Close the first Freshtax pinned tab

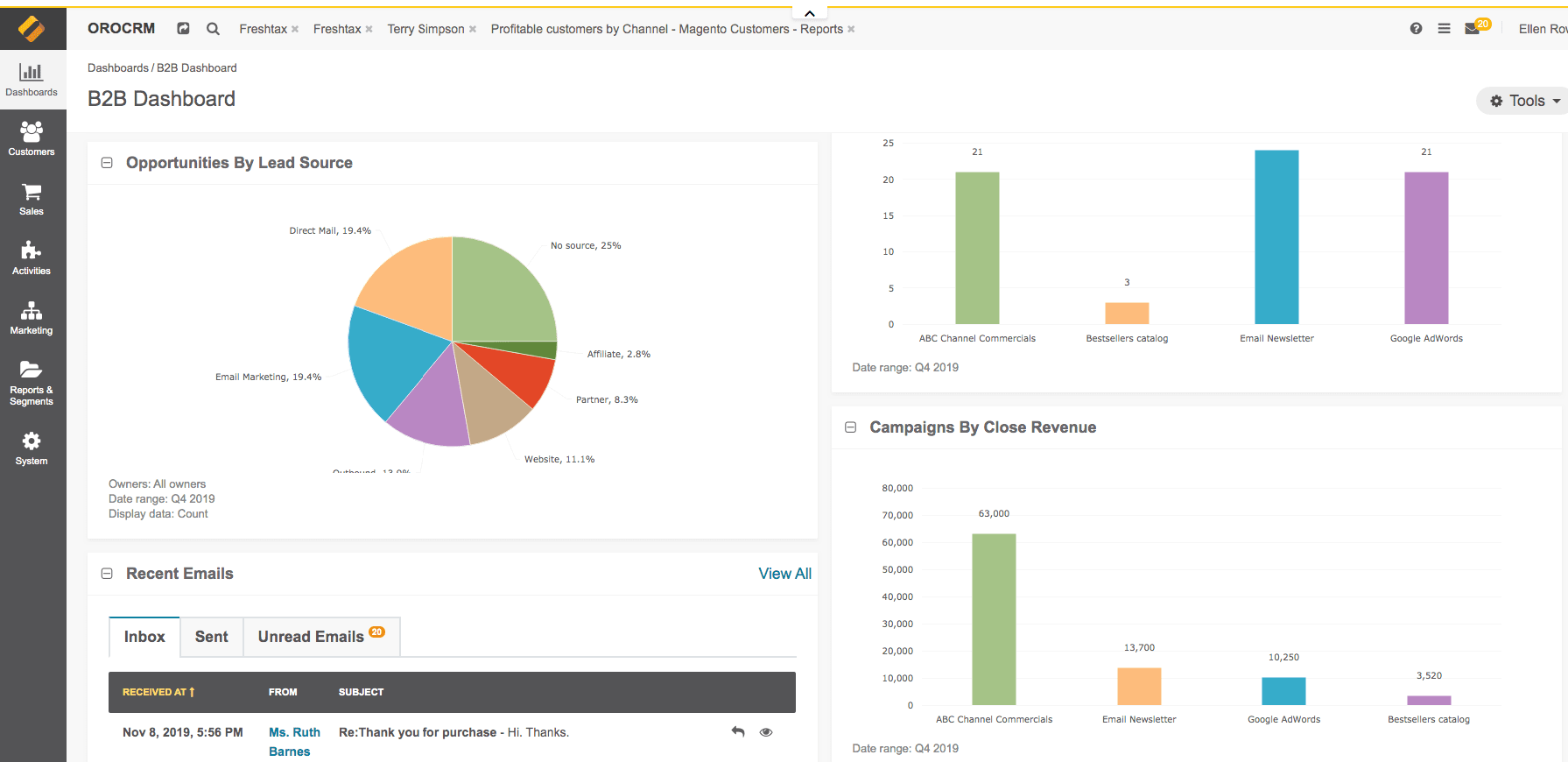pos(295,30)
